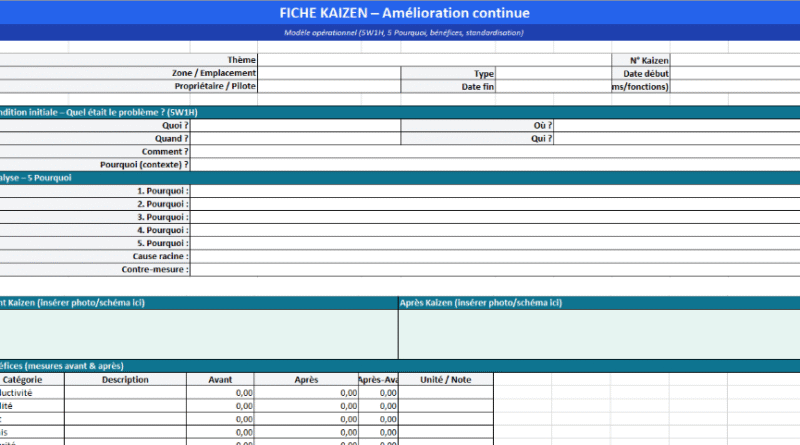
Task: Click the empty Thème input cell
Action: (434, 60)
